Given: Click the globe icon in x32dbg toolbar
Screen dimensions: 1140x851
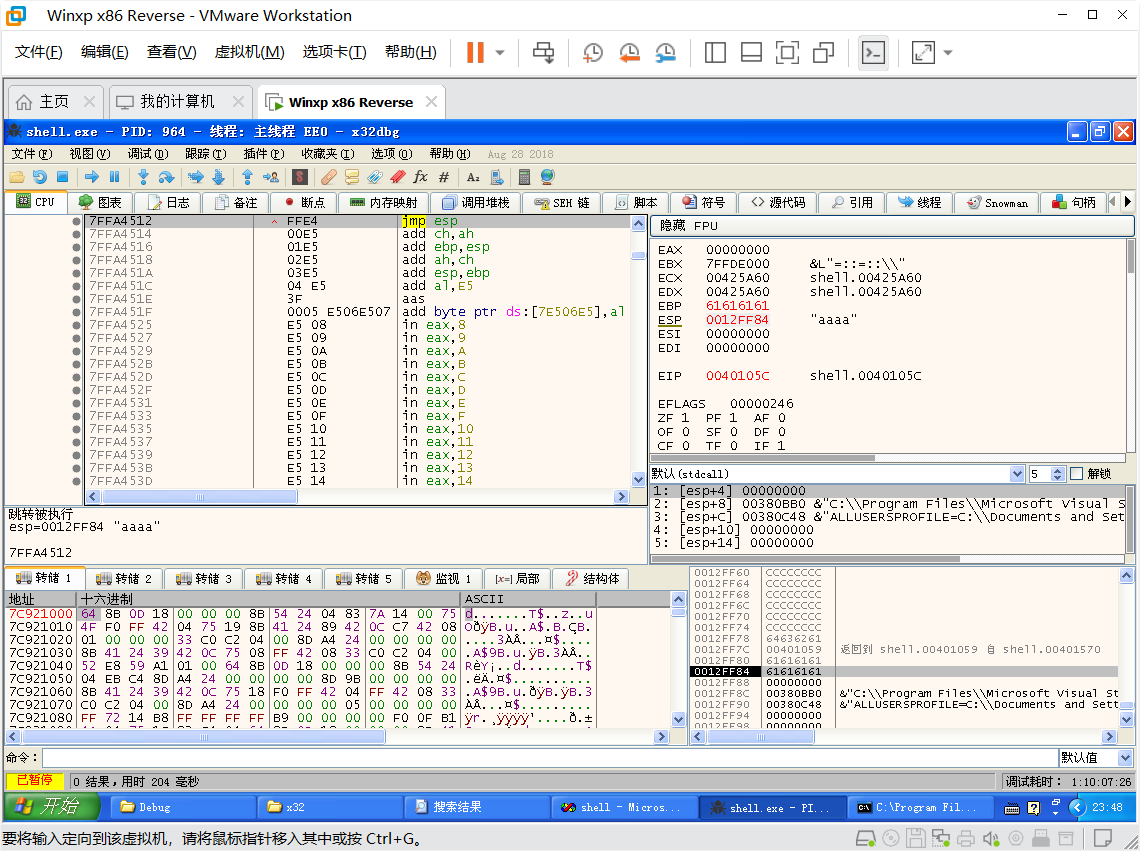Looking at the screenshot, I should coord(547,177).
